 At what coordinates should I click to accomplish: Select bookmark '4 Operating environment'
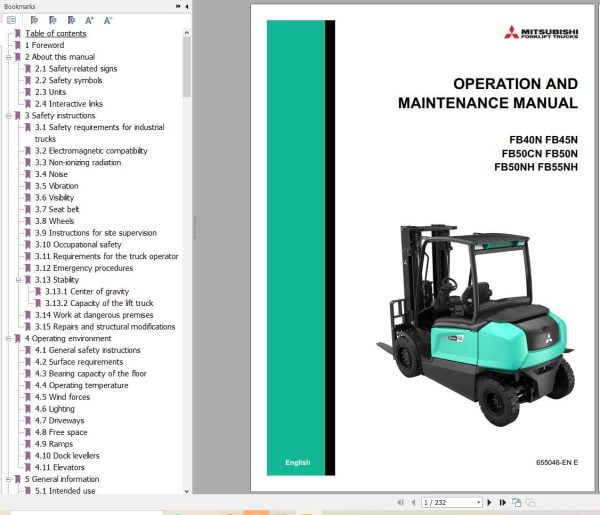[68, 339]
